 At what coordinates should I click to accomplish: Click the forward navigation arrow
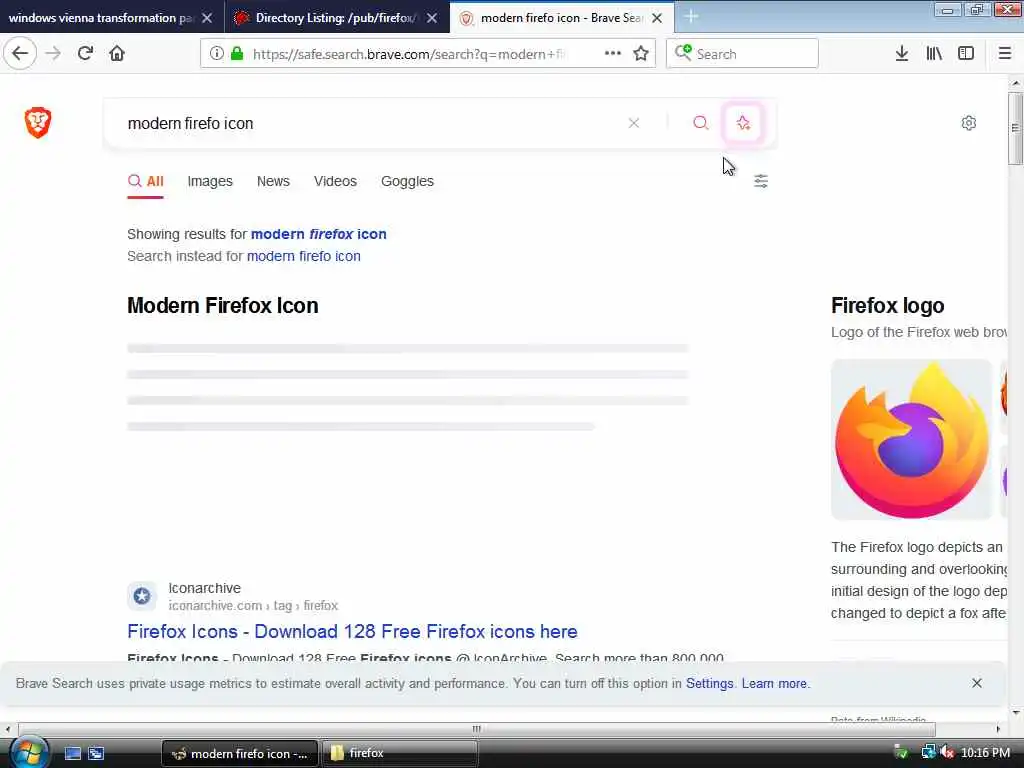coord(53,54)
